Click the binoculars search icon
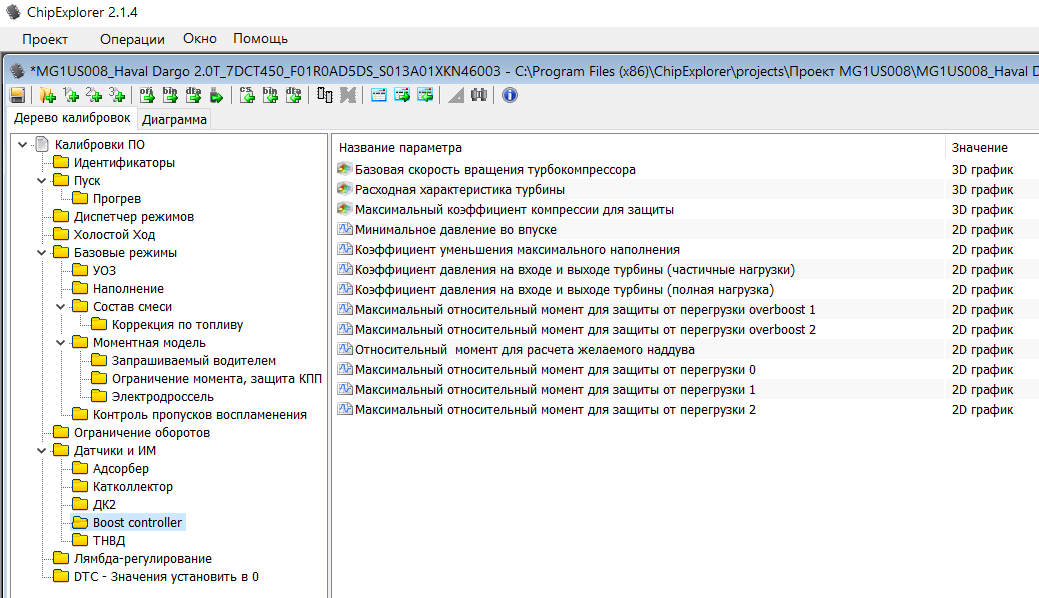 (x=479, y=95)
